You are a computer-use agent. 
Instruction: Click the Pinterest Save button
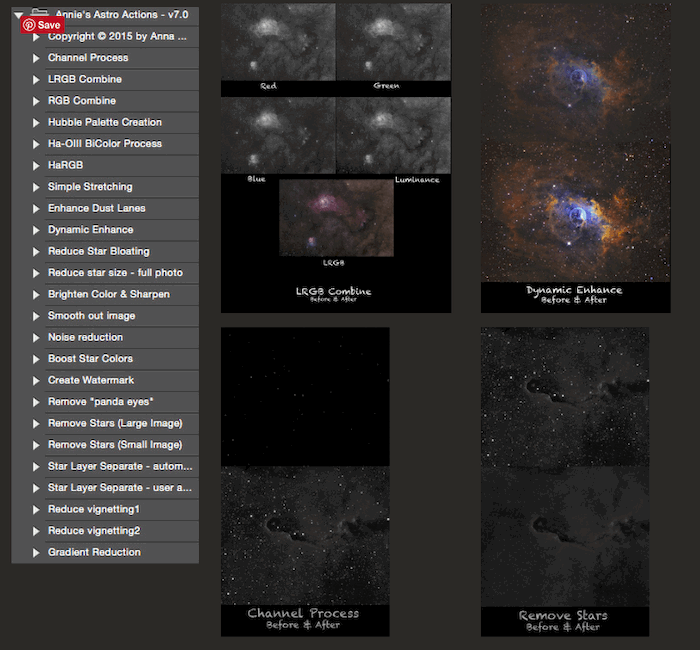tap(42, 25)
